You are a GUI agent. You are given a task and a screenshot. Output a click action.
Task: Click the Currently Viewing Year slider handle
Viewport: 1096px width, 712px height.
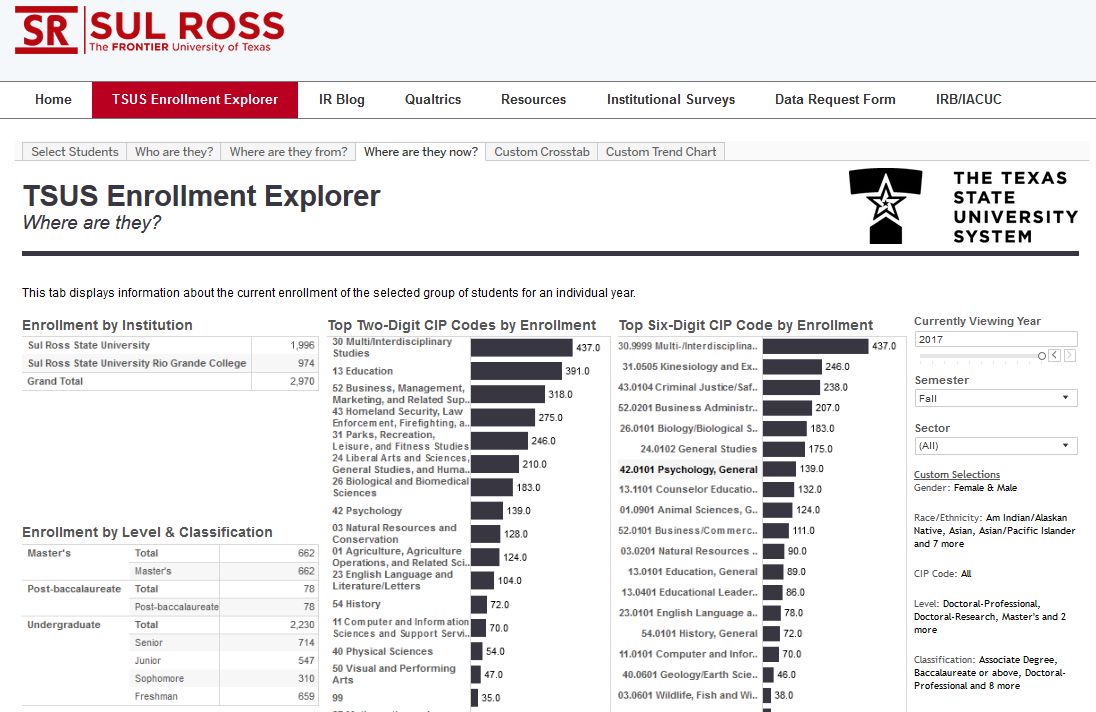point(1041,356)
